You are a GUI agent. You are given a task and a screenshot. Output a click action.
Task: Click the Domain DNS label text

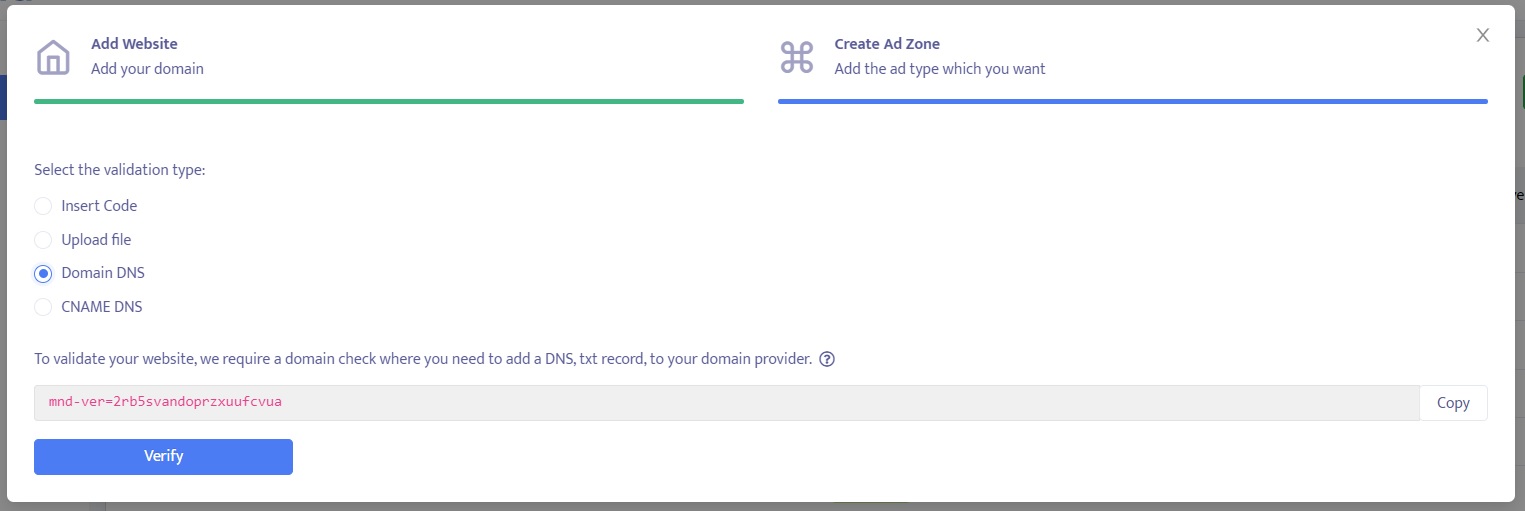103,274
